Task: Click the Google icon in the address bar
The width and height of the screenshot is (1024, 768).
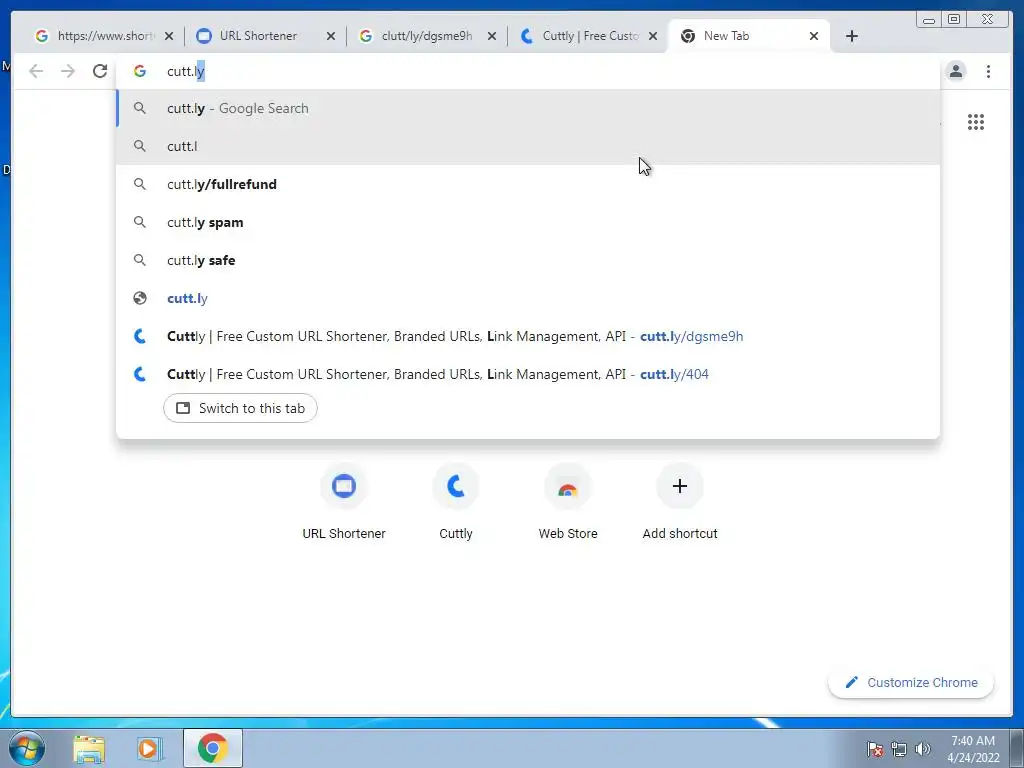Action: click(140, 71)
